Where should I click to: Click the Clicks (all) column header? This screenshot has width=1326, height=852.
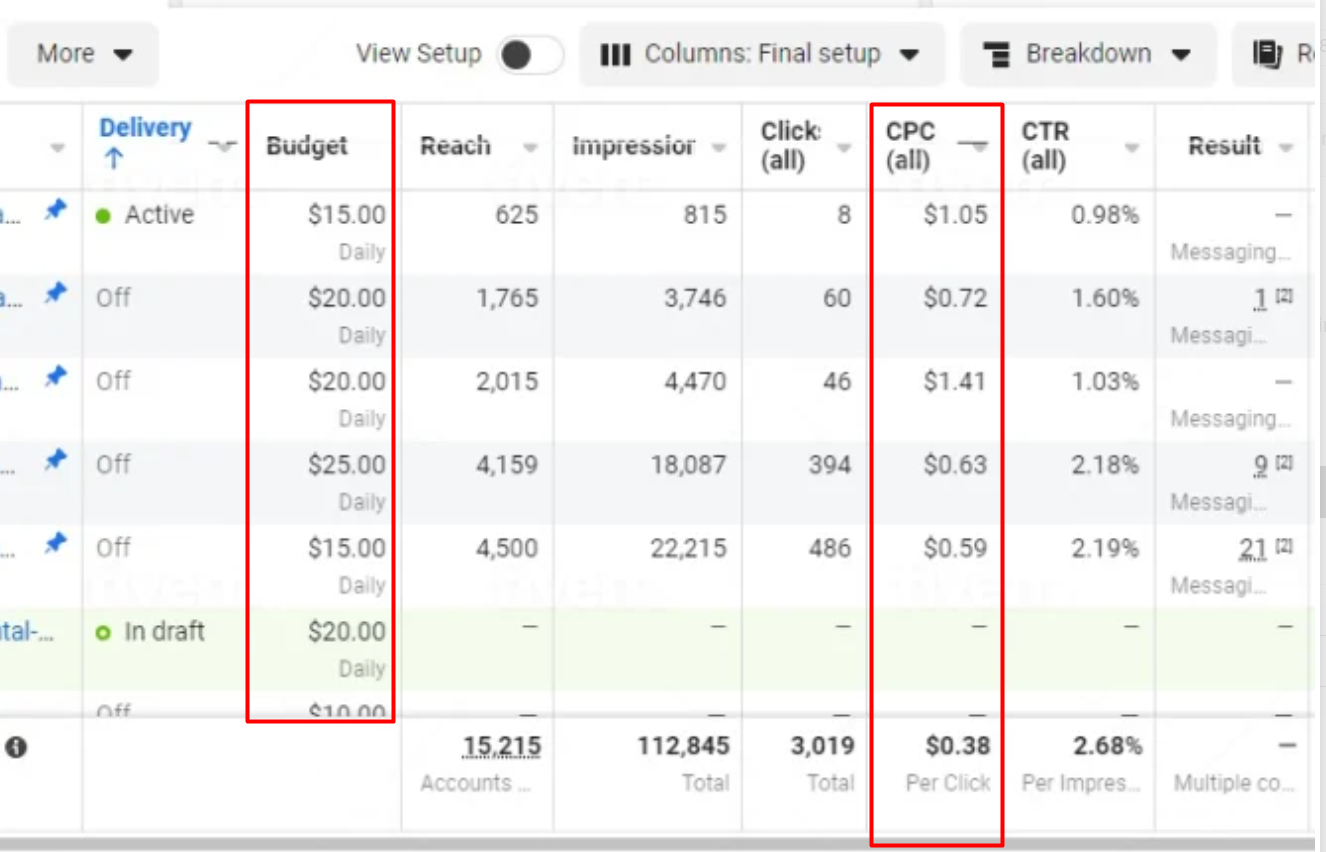click(790, 145)
